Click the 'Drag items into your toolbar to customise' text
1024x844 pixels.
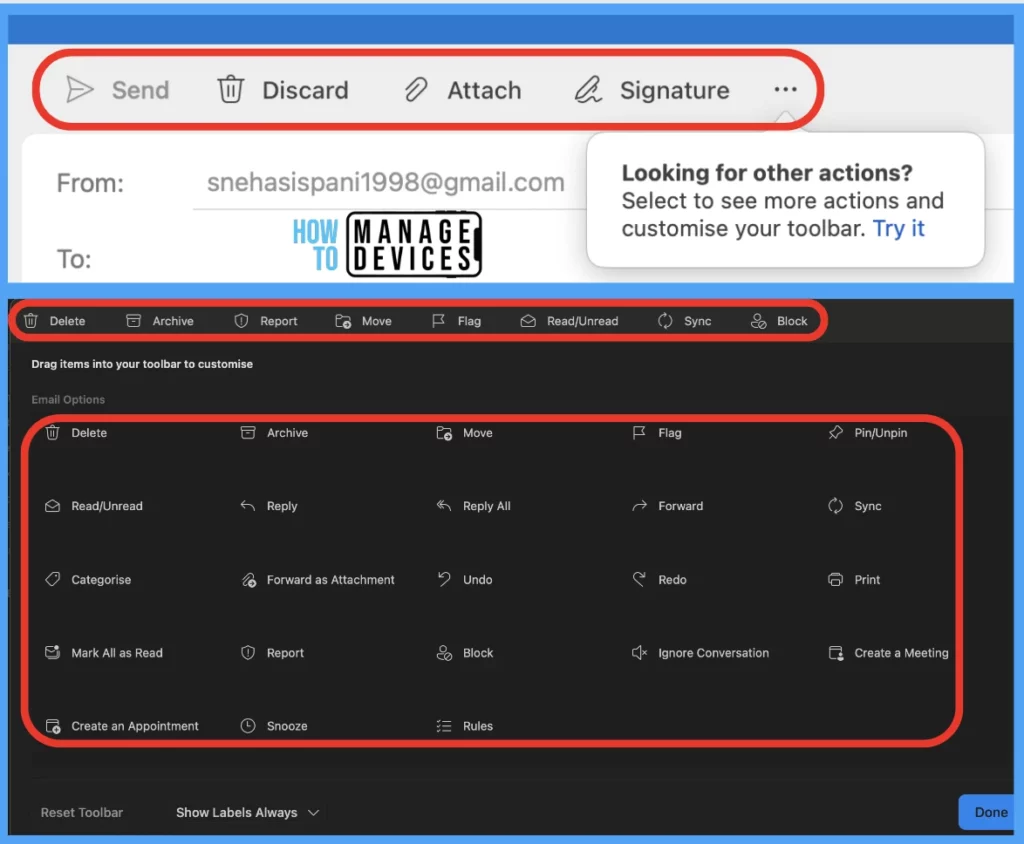tap(142, 364)
